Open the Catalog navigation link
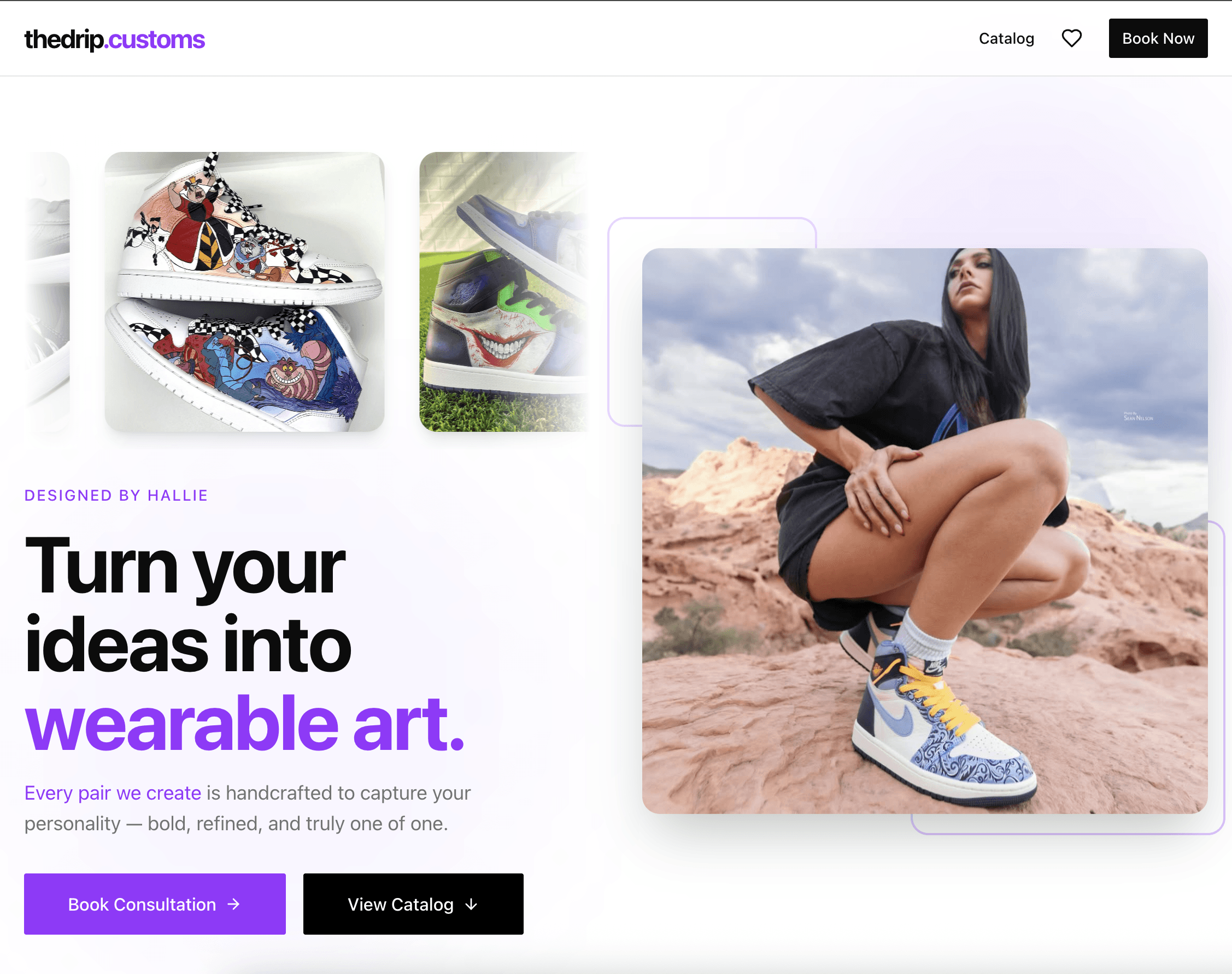Viewport: 1232px width, 974px height. [1006, 38]
